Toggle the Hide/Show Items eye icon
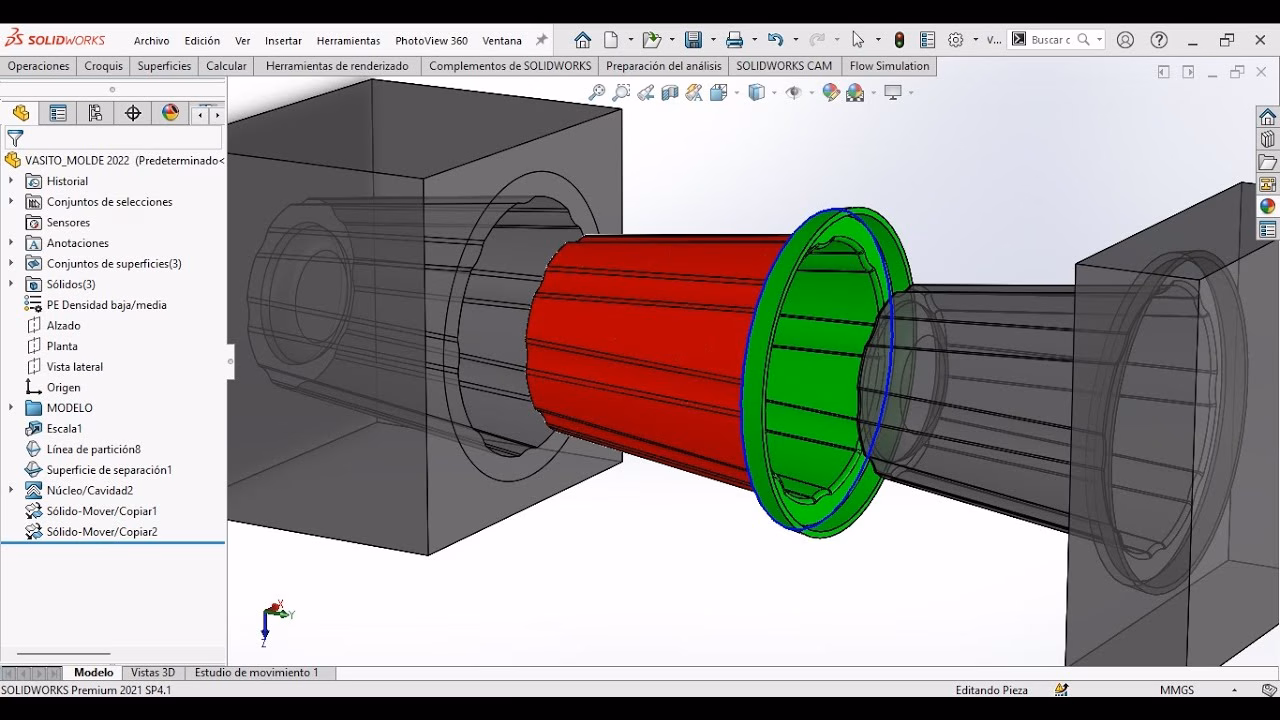Viewport: 1280px width, 720px height. point(794,93)
